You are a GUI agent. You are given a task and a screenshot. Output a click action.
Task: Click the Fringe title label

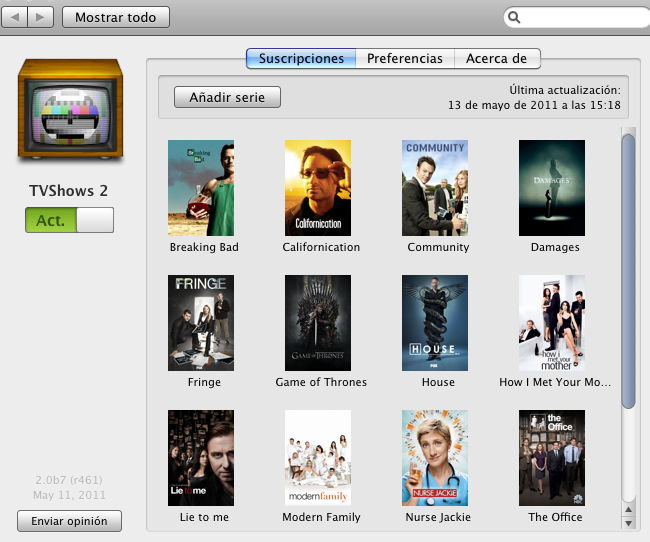pyautogui.click(x=204, y=382)
